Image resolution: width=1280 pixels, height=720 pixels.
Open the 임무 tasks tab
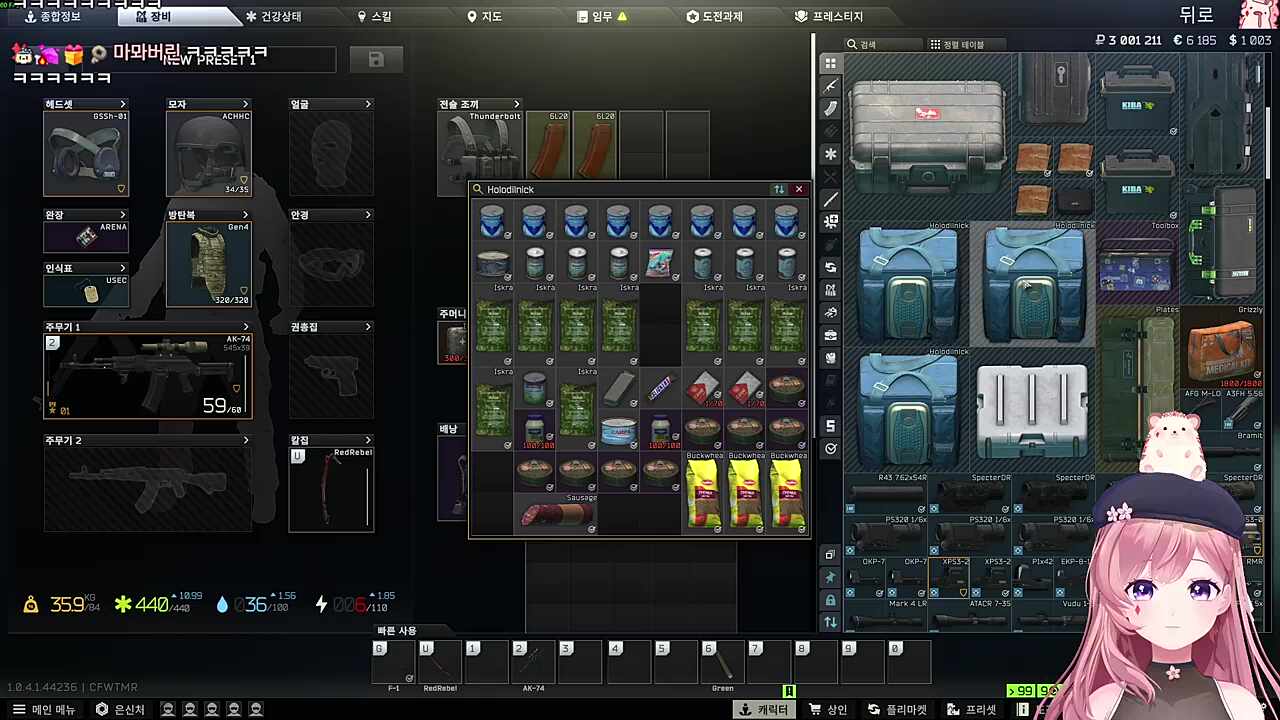(x=603, y=16)
